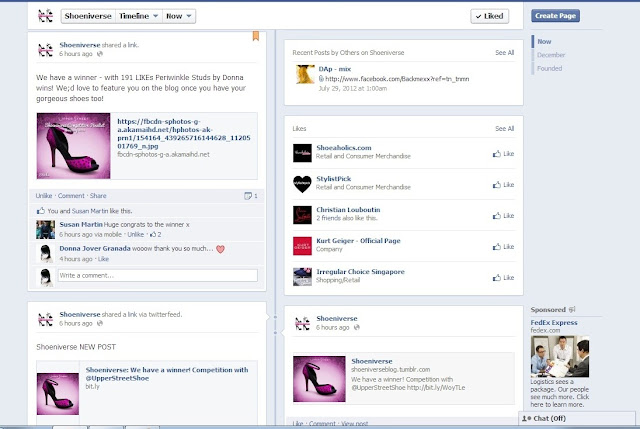The image size is (640, 429).
Task: Click Share under the winner post
Action: point(98,196)
